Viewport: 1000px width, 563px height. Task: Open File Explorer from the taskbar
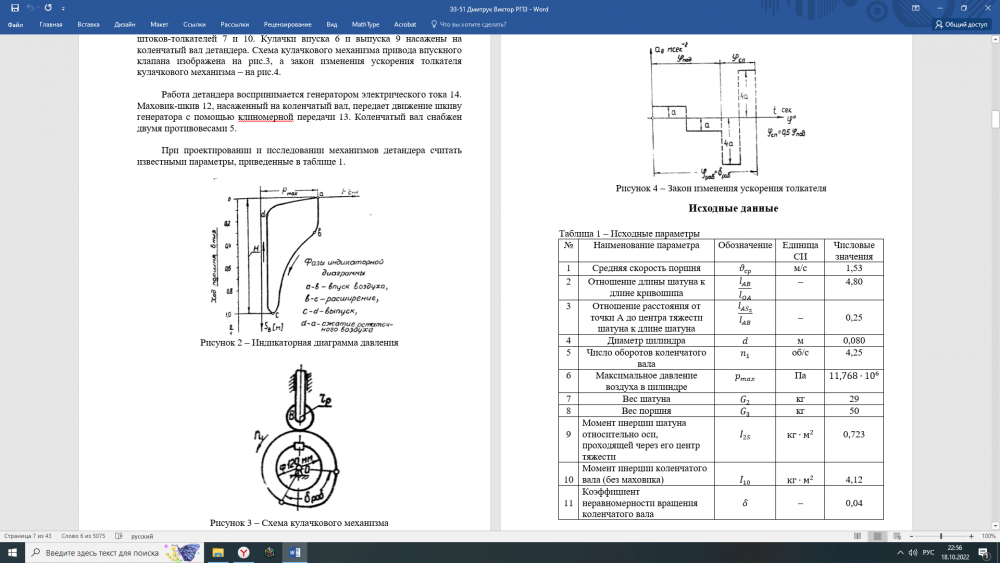[218, 553]
